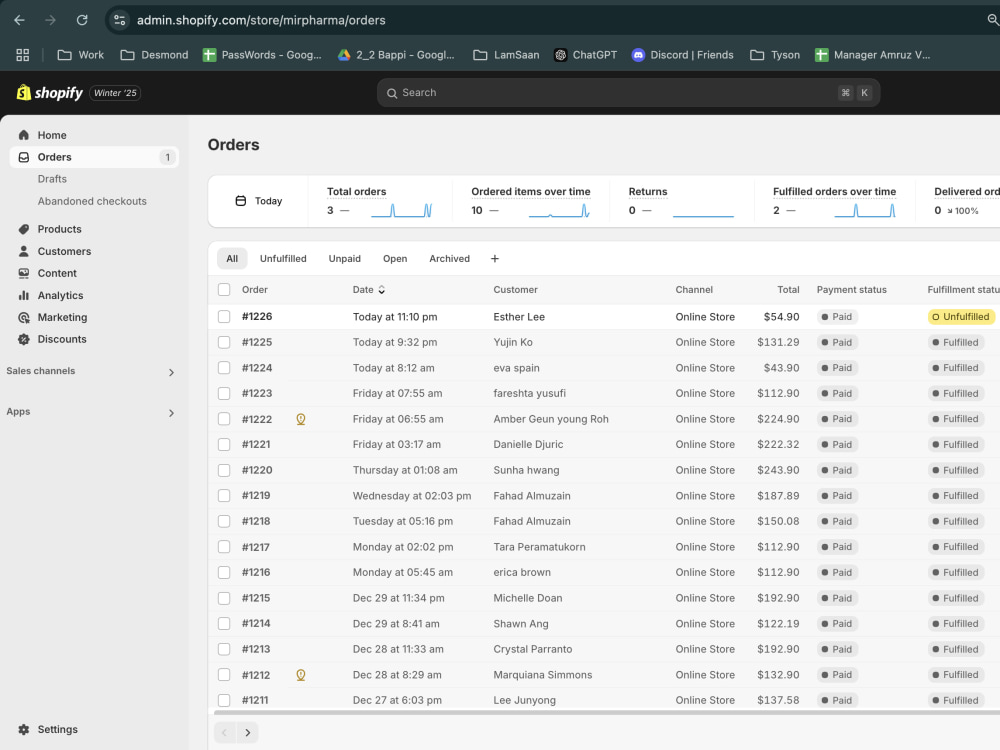This screenshot has height=750, width=1000.
Task: Click the Winter '25 edition badge
Action: click(115, 93)
